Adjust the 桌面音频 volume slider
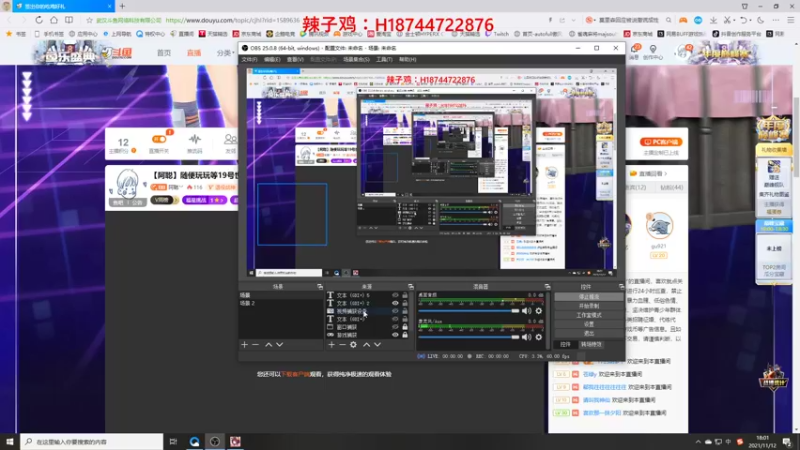The height and width of the screenshot is (450, 800). click(468, 311)
